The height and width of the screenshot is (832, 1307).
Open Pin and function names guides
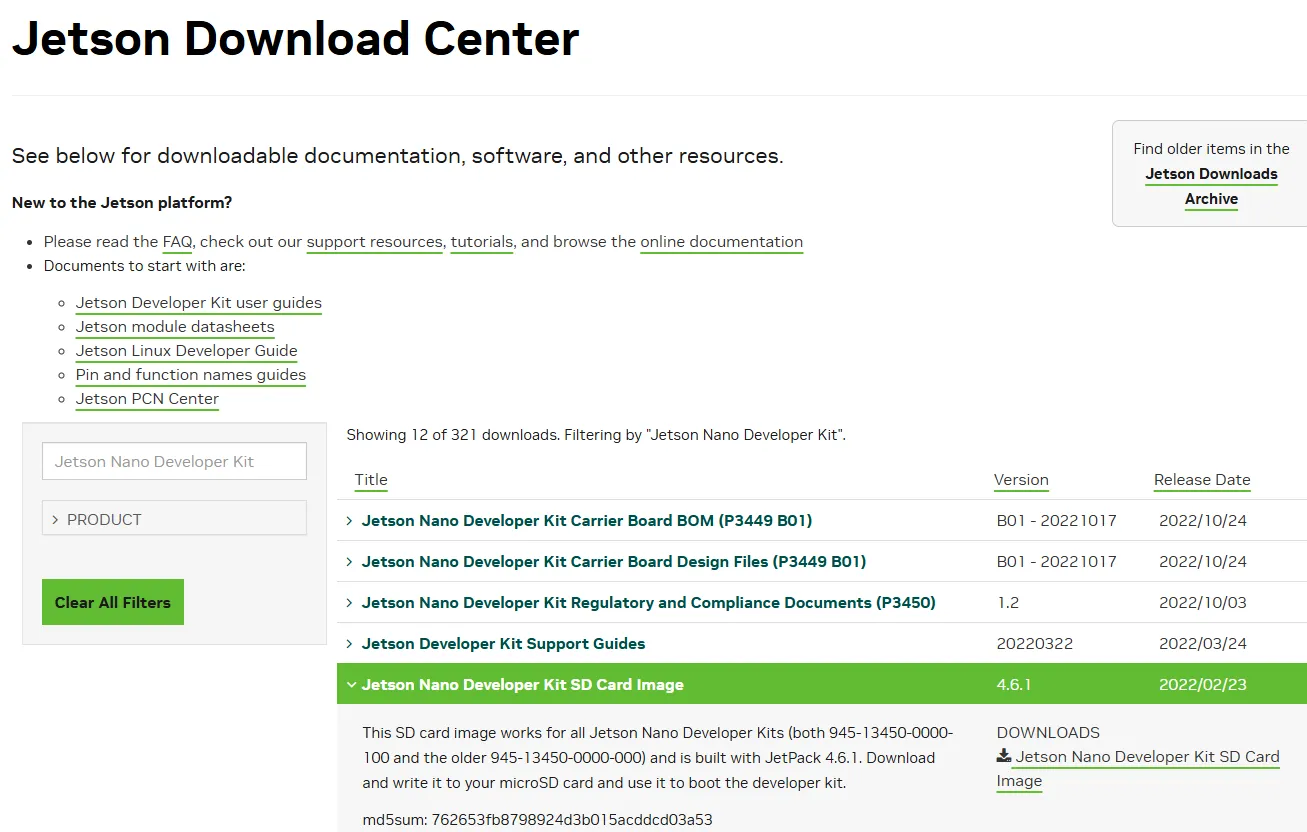(x=191, y=375)
